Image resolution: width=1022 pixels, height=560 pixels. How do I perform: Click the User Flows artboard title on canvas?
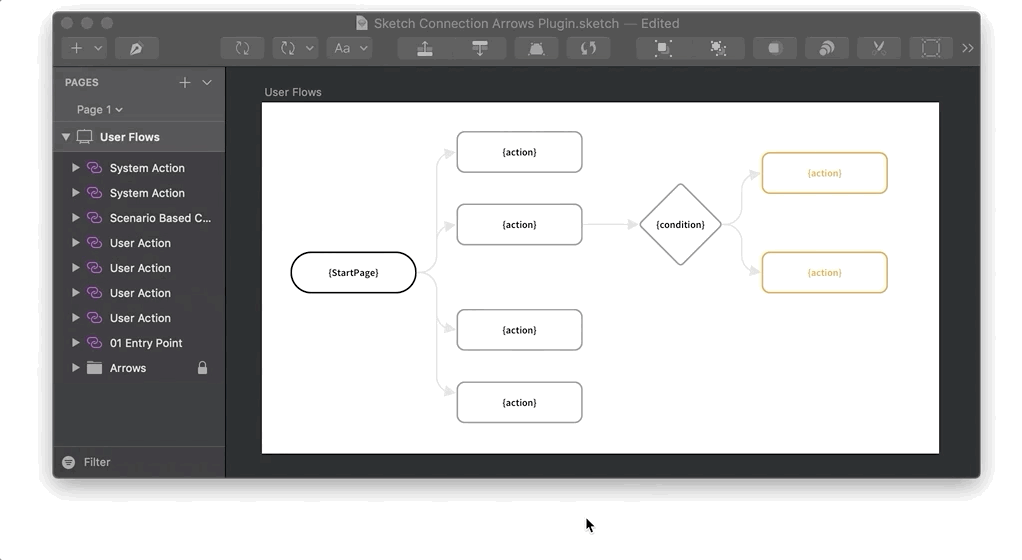[293, 92]
